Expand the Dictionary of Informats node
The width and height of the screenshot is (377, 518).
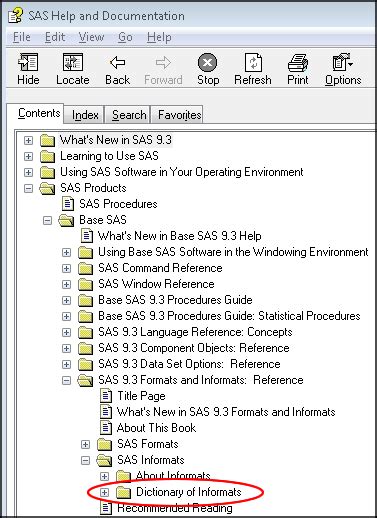(104, 492)
